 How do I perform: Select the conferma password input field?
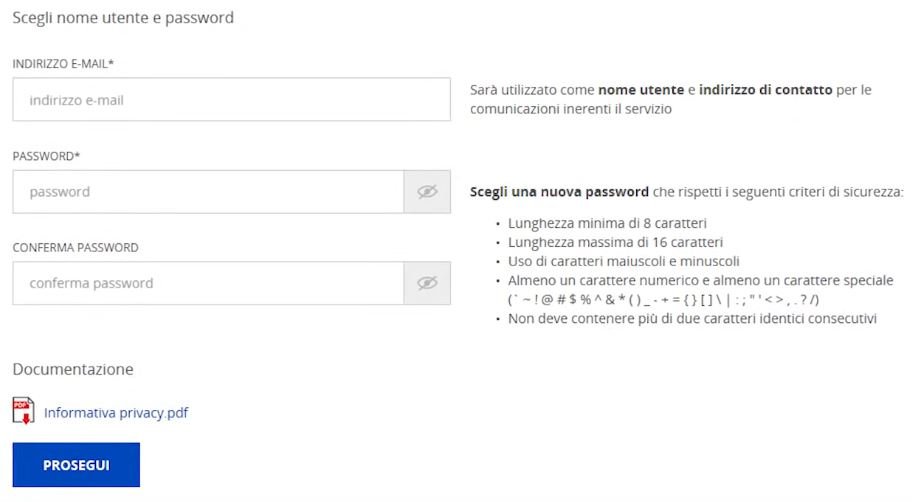point(208,283)
